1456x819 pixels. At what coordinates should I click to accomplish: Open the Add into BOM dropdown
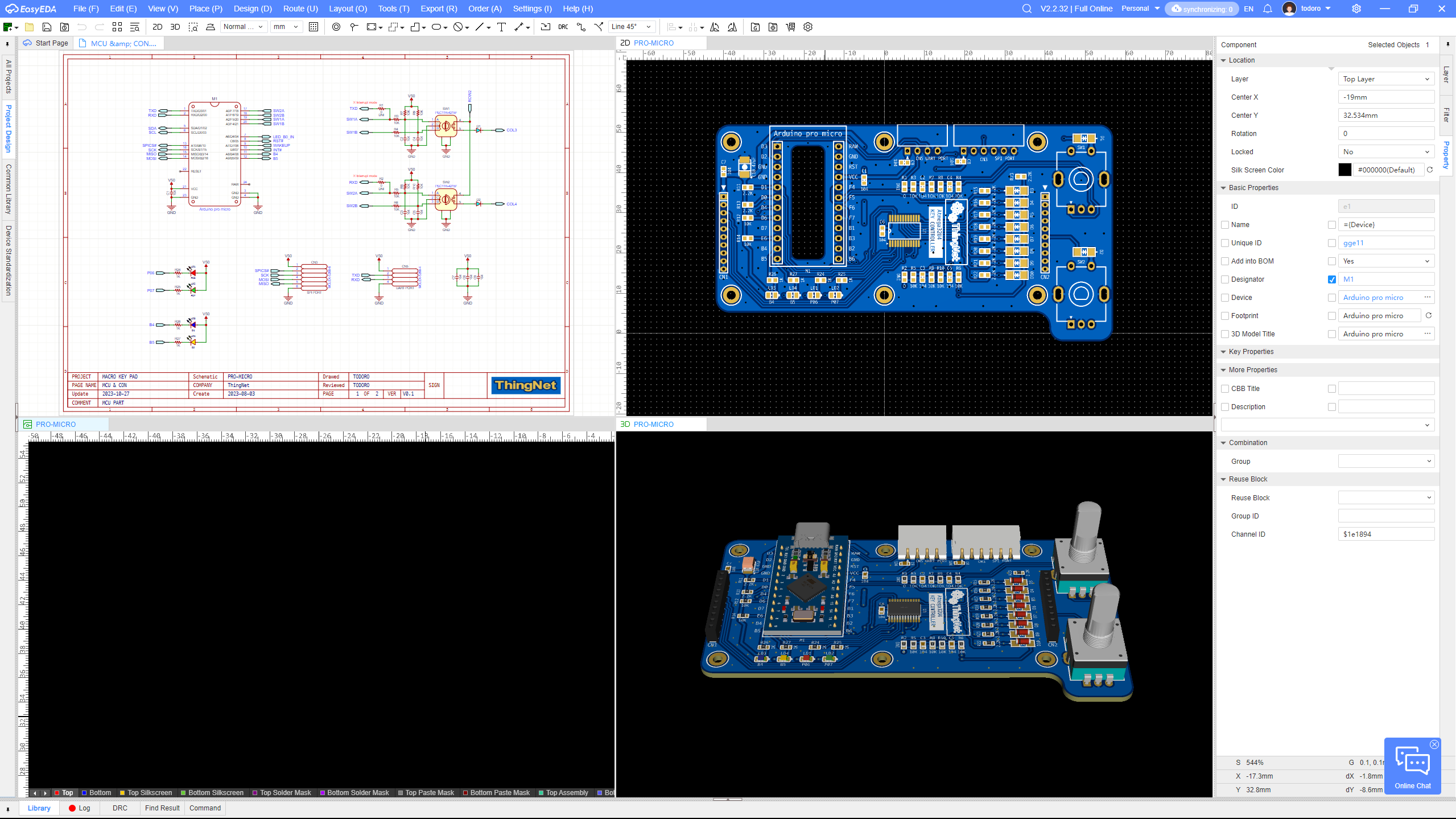(x=1386, y=261)
